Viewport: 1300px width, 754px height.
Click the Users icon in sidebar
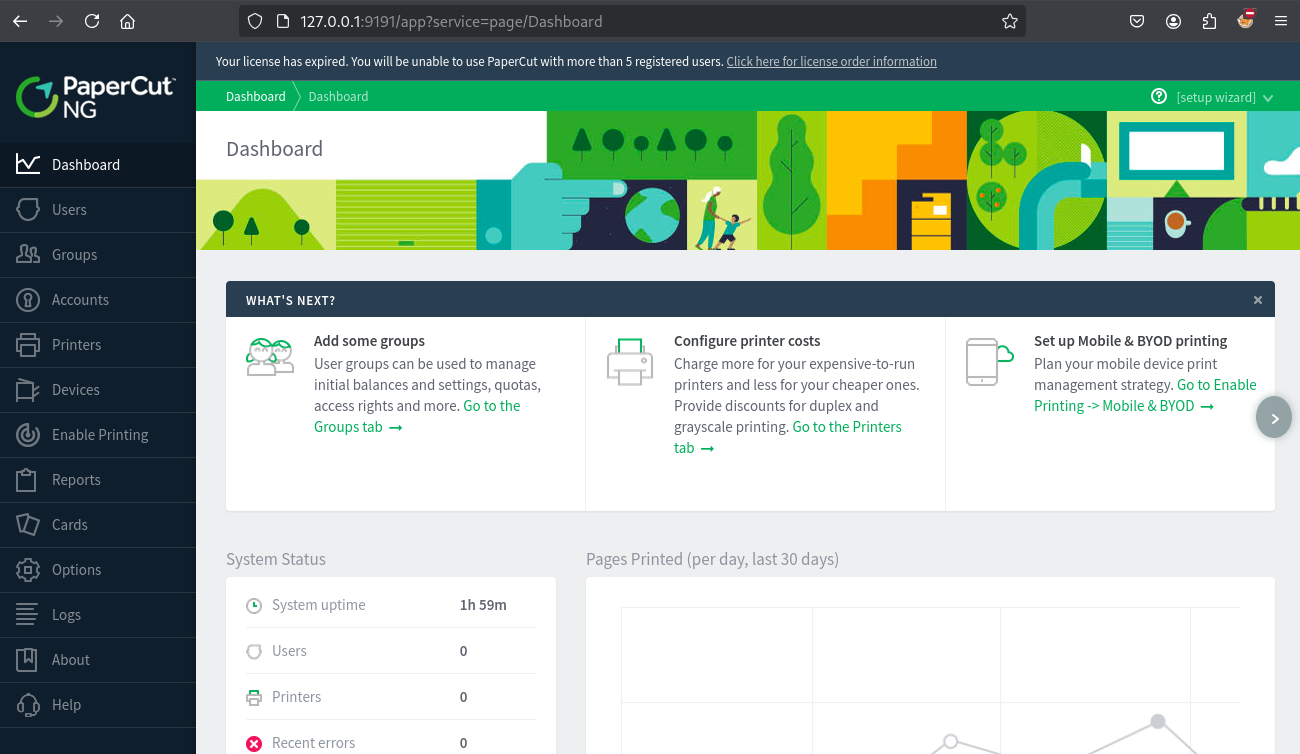click(28, 209)
